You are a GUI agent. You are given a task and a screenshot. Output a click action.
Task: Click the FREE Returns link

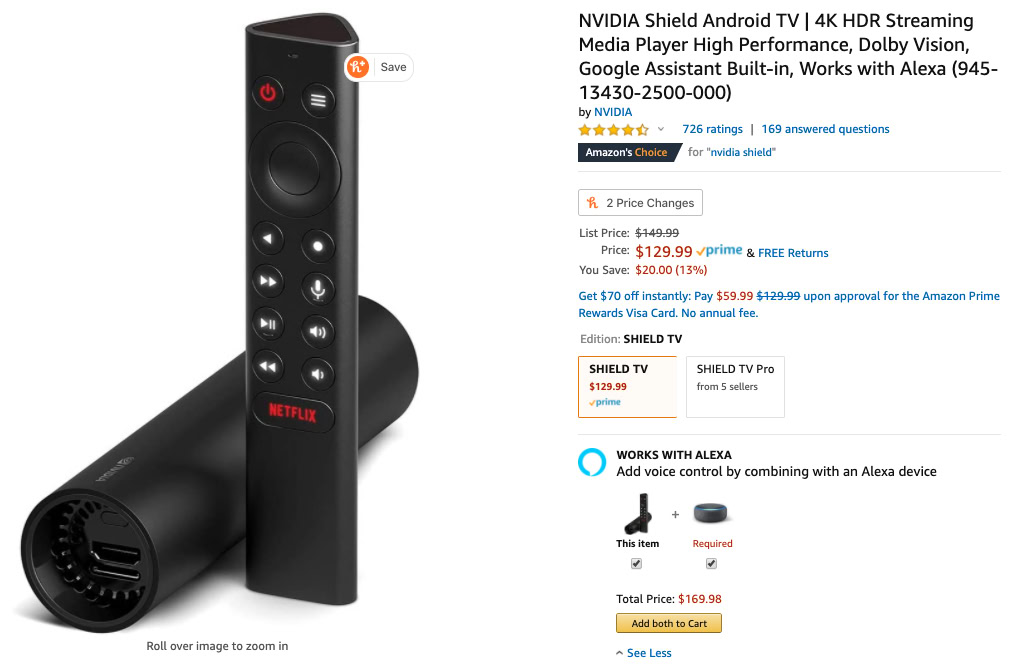[x=793, y=253]
